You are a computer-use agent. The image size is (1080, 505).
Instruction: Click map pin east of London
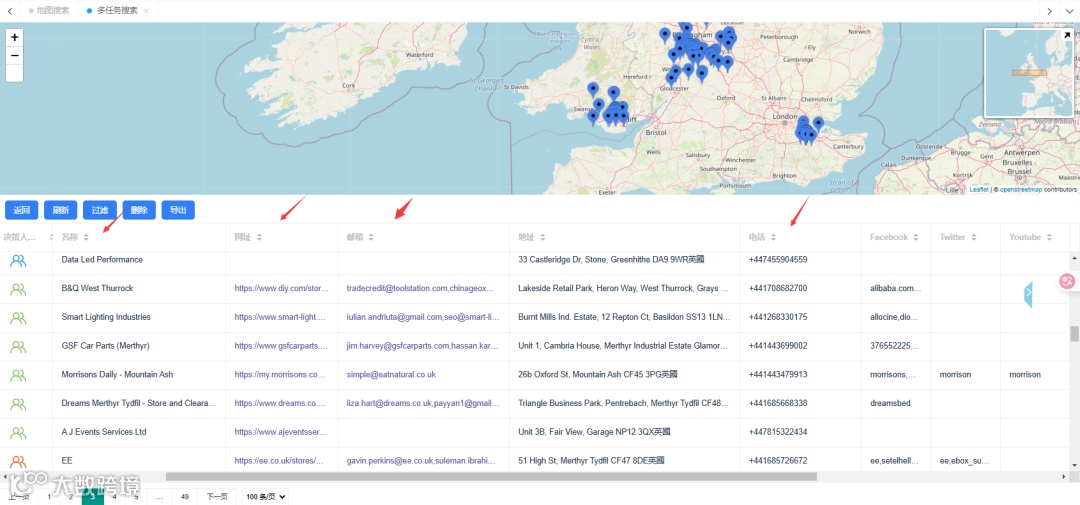pyautogui.click(x=818, y=125)
